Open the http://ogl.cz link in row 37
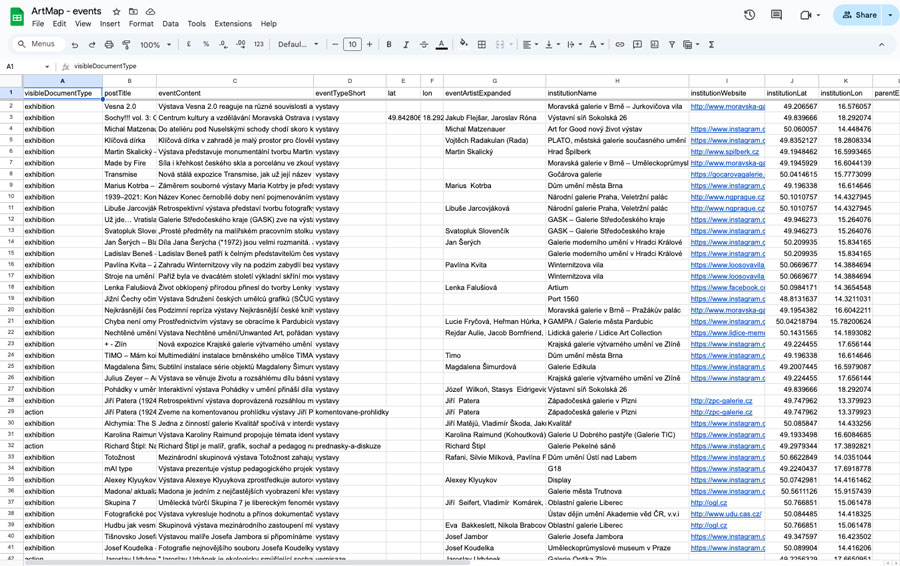This screenshot has width=900, height=566. click(x=708, y=503)
